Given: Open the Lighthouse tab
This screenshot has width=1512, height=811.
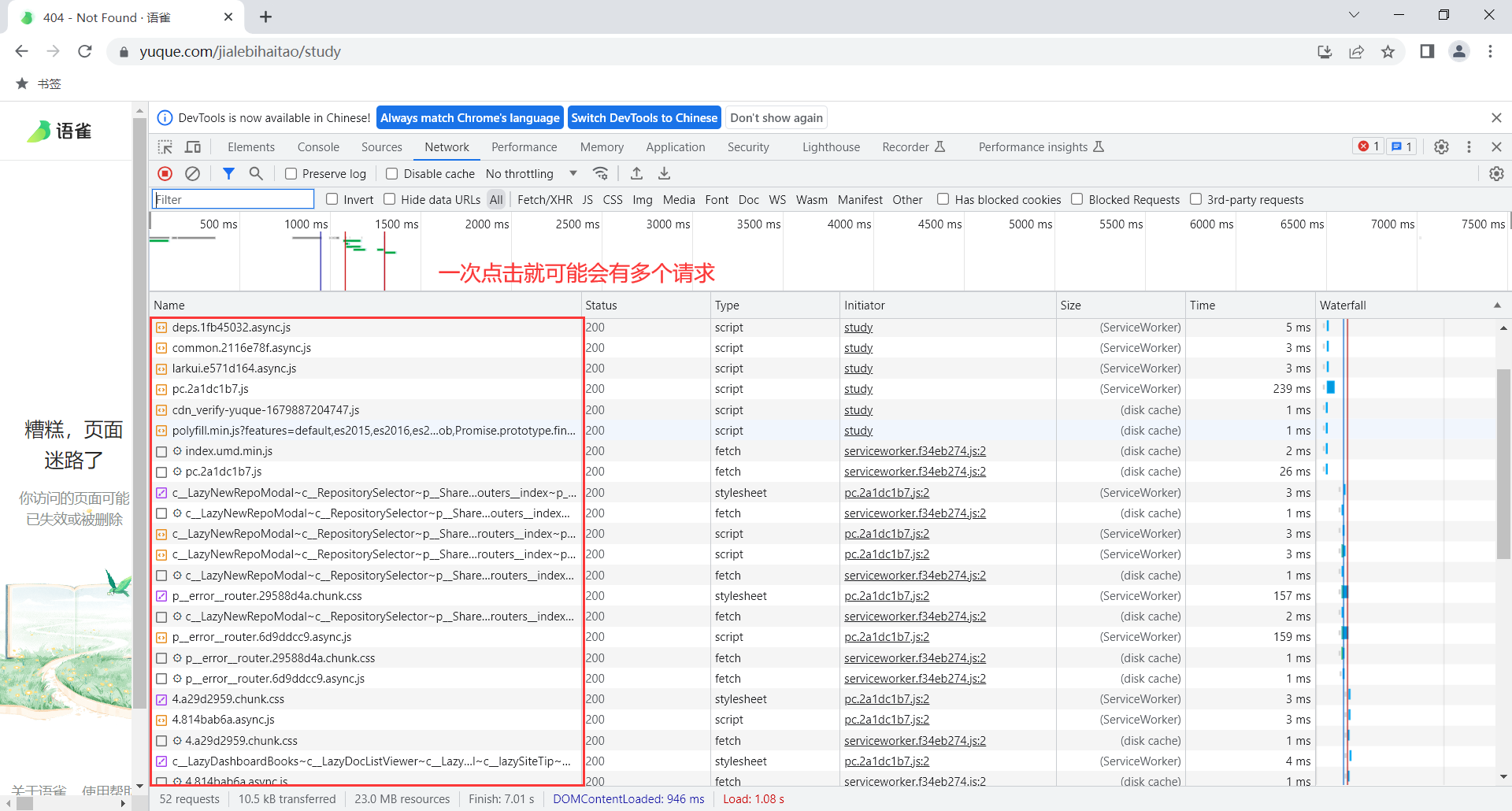Looking at the screenshot, I should [831, 146].
